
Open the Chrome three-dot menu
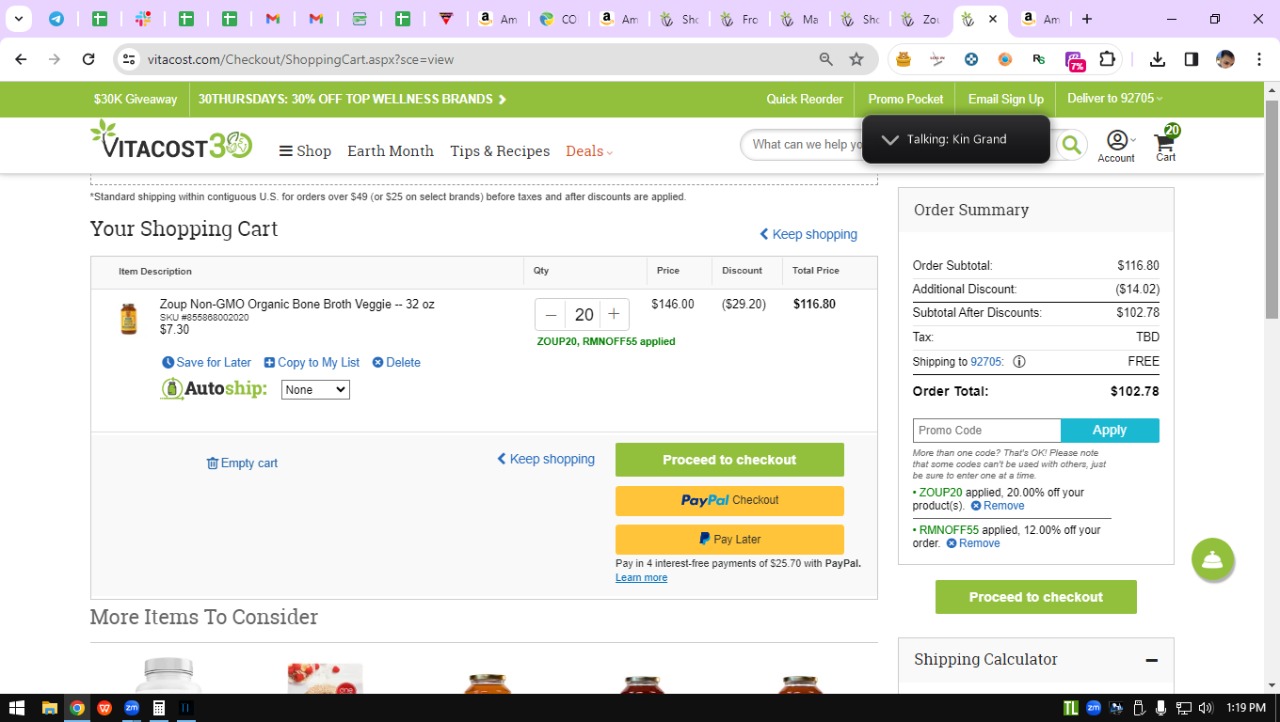pos(1258,59)
